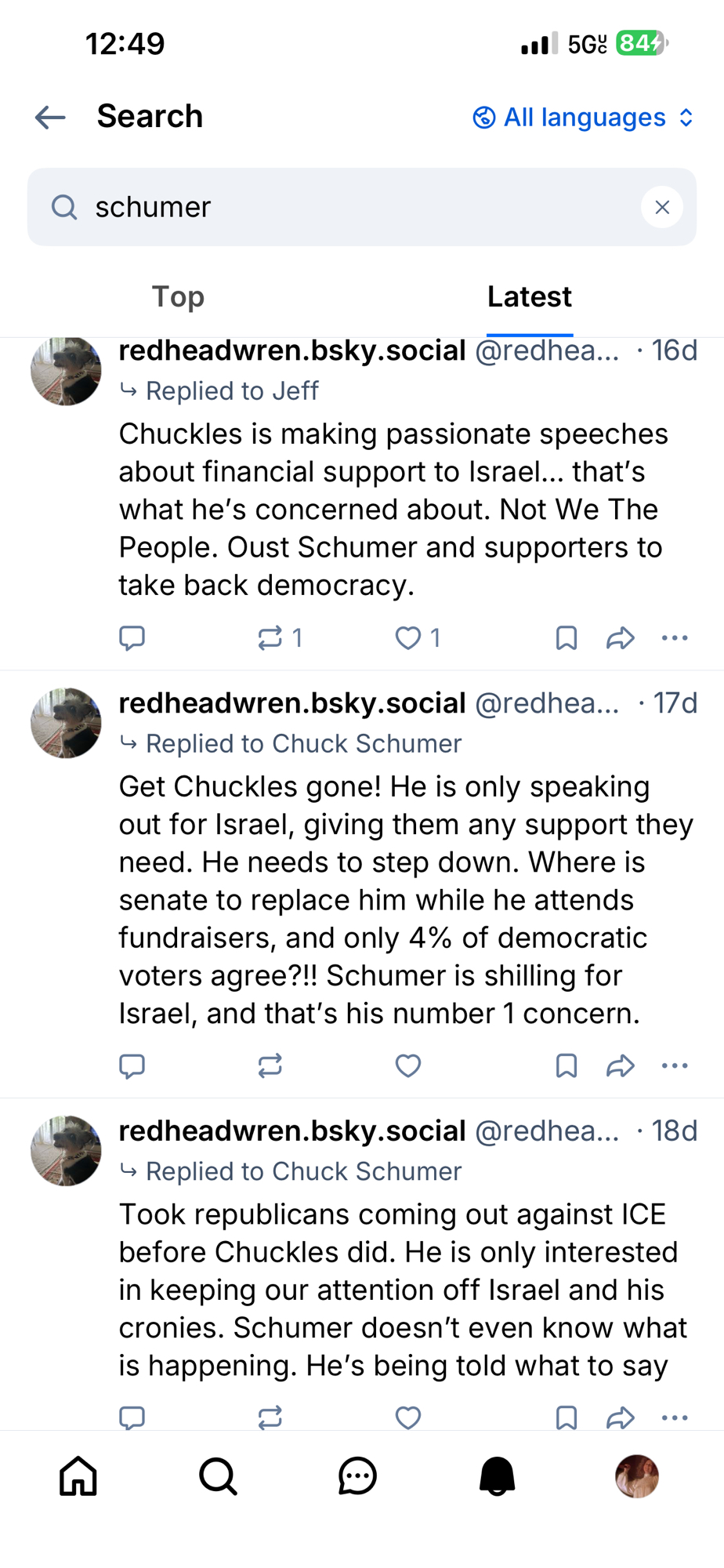724x1568 pixels.
Task: Like the 16d post about Chuckles speeches
Action: point(408,638)
